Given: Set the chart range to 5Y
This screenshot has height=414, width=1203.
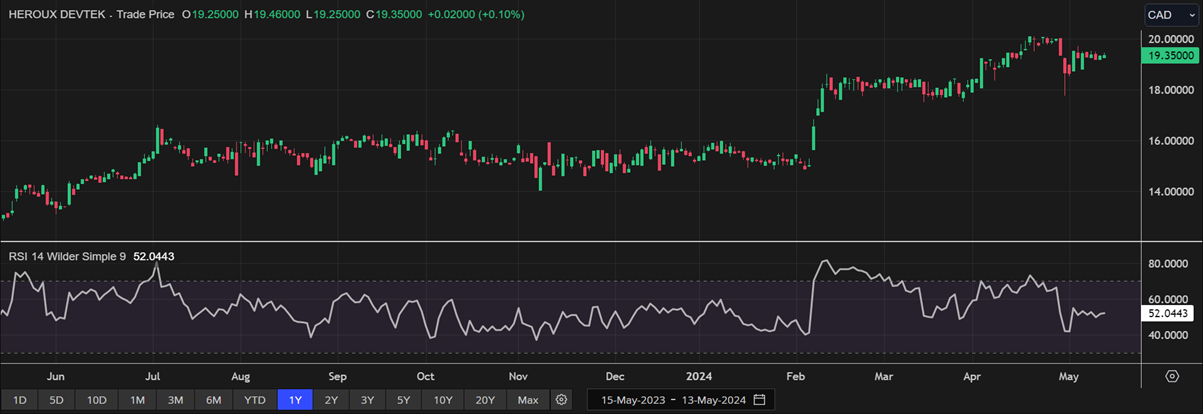Looking at the screenshot, I should click(403, 400).
